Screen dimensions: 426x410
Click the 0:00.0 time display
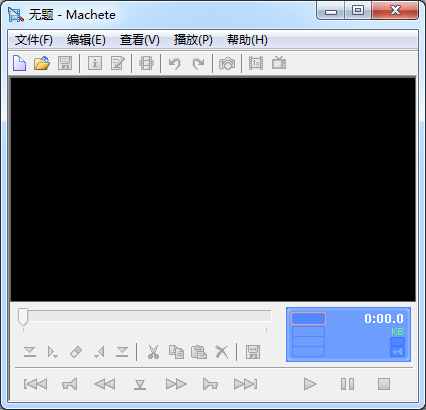click(x=384, y=319)
